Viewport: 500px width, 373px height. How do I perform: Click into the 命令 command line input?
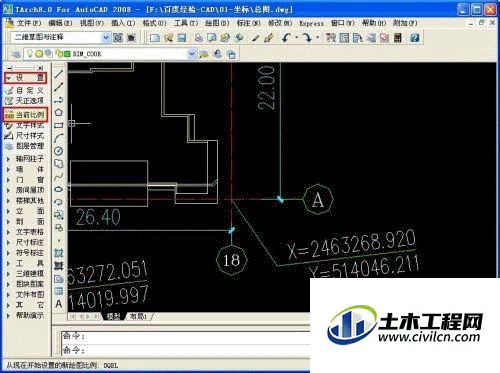186,350
